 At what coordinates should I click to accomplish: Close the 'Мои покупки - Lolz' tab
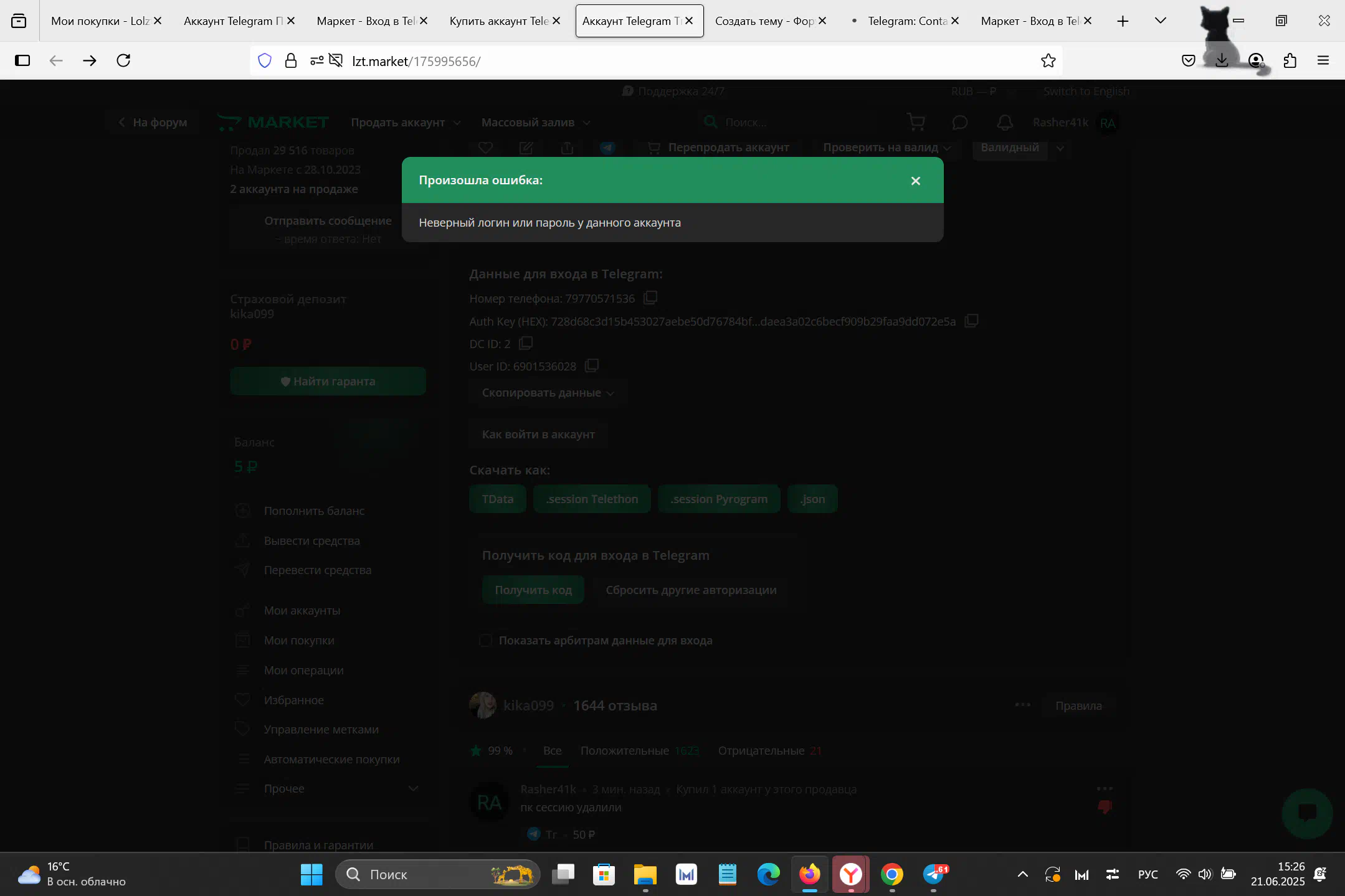point(158,21)
